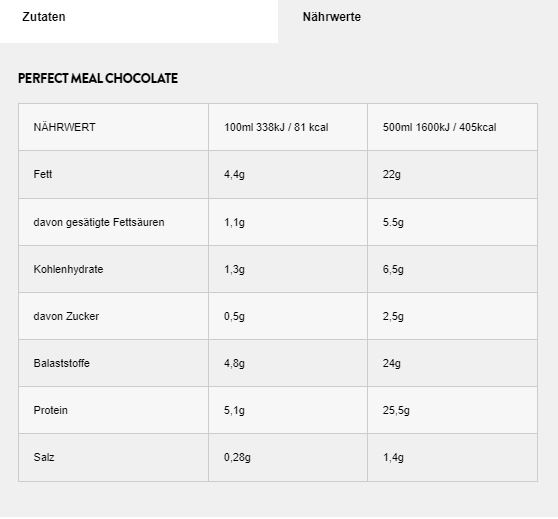Click the 100ml 338kJ / 81 kcal column header
The height and width of the screenshot is (519, 558).
coord(276,127)
